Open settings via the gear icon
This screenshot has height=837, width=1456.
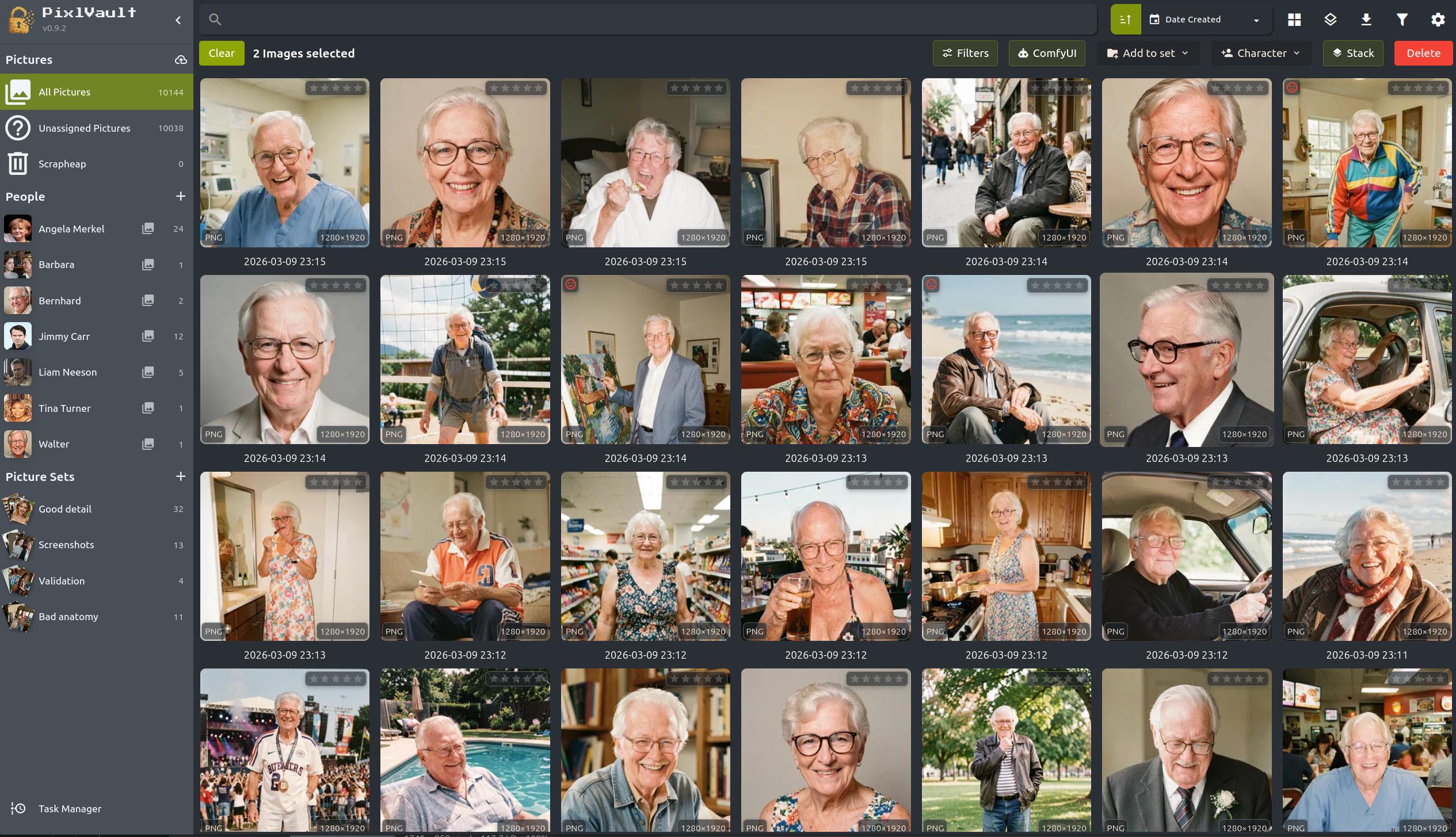1438,20
